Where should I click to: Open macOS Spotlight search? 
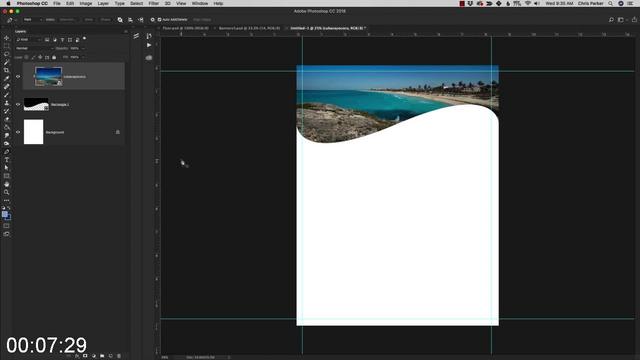click(611, 3)
